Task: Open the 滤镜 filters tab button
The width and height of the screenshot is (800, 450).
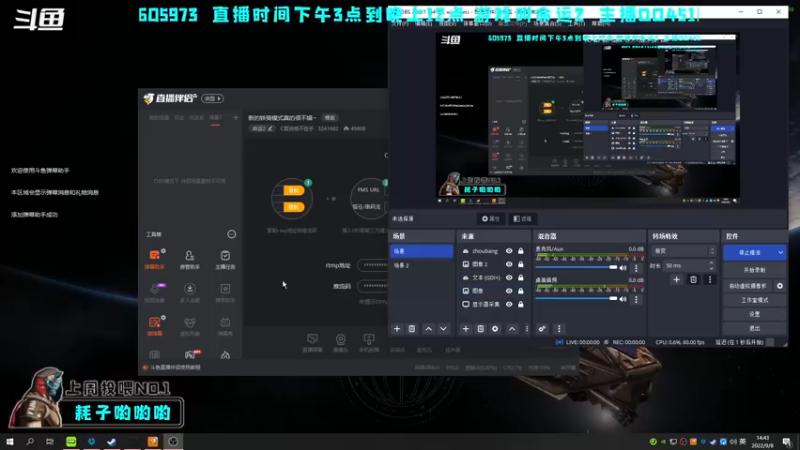Action: click(x=523, y=219)
